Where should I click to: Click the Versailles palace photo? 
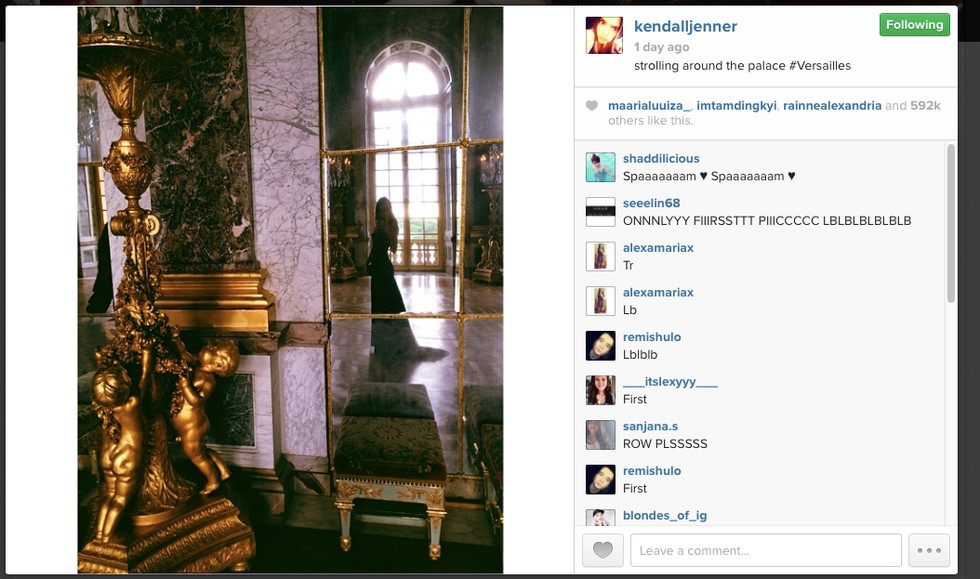(290, 290)
